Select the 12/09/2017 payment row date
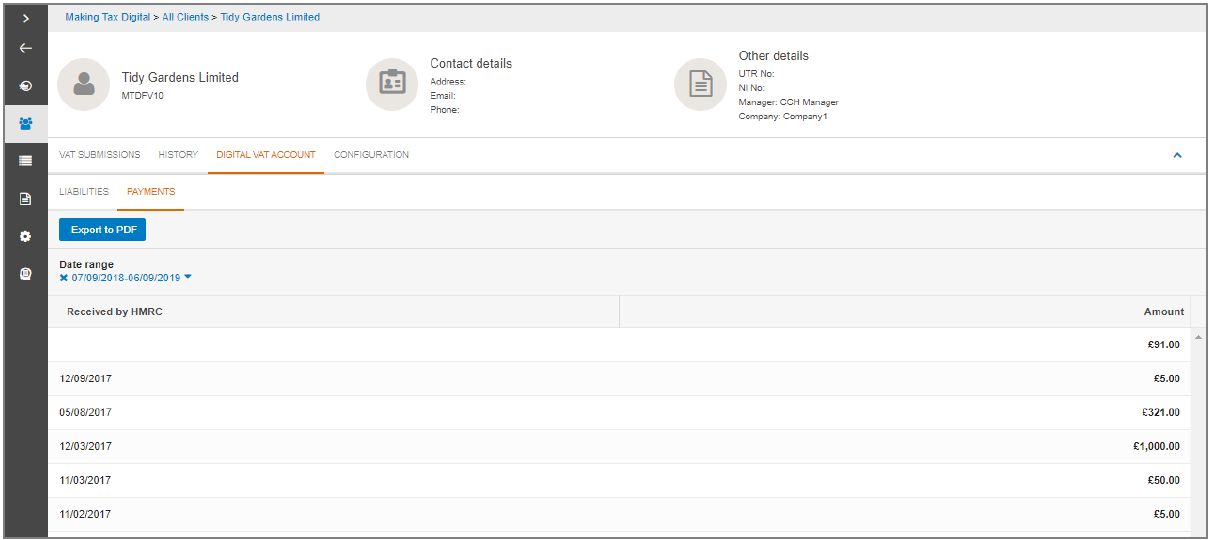This screenshot has width=1216, height=540. [x=86, y=379]
